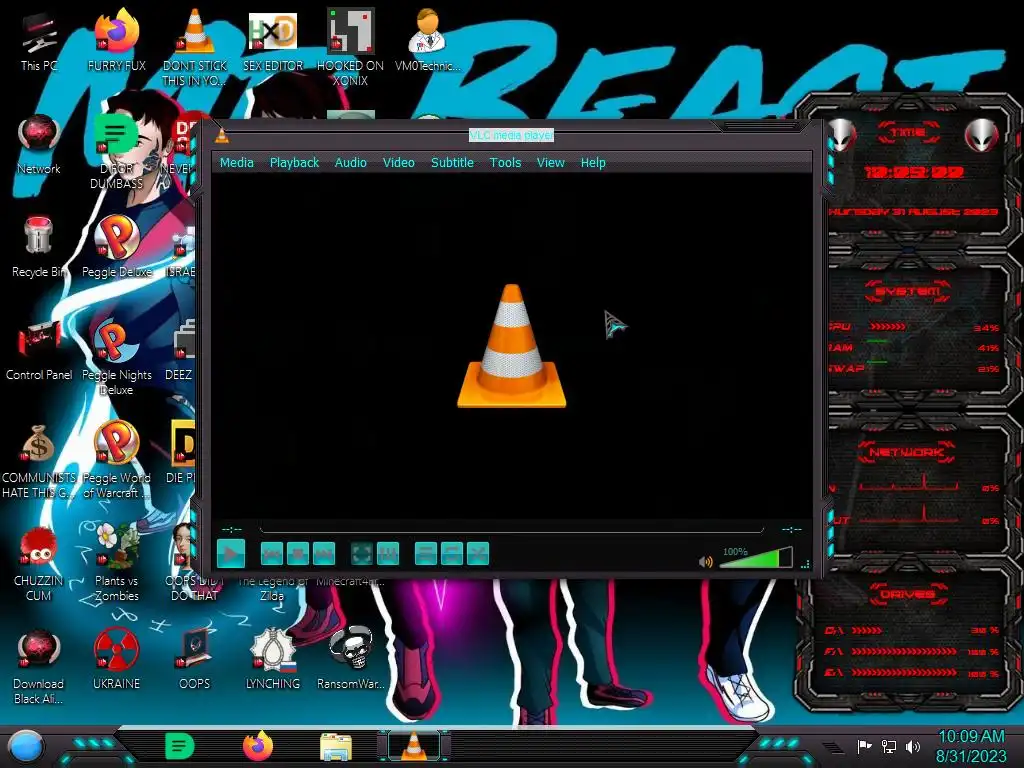
Task: Open Action Center flag tray icon
Action: (865, 746)
